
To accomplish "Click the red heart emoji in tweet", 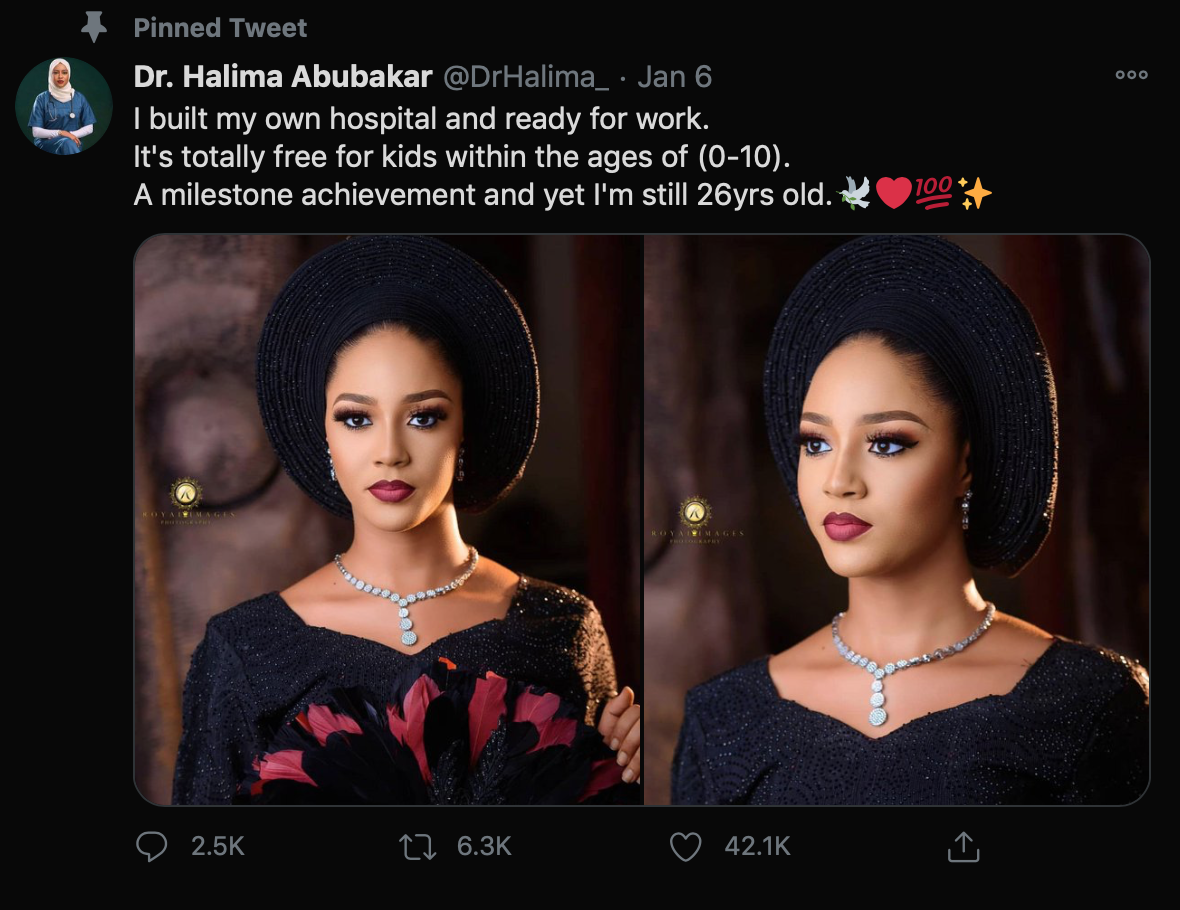I will point(893,194).
